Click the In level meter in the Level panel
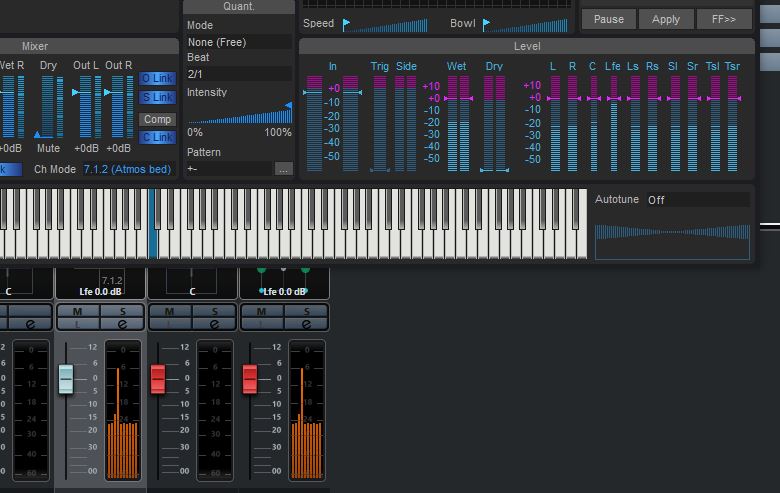Screen dimensions: 780x493 click(x=332, y=123)
